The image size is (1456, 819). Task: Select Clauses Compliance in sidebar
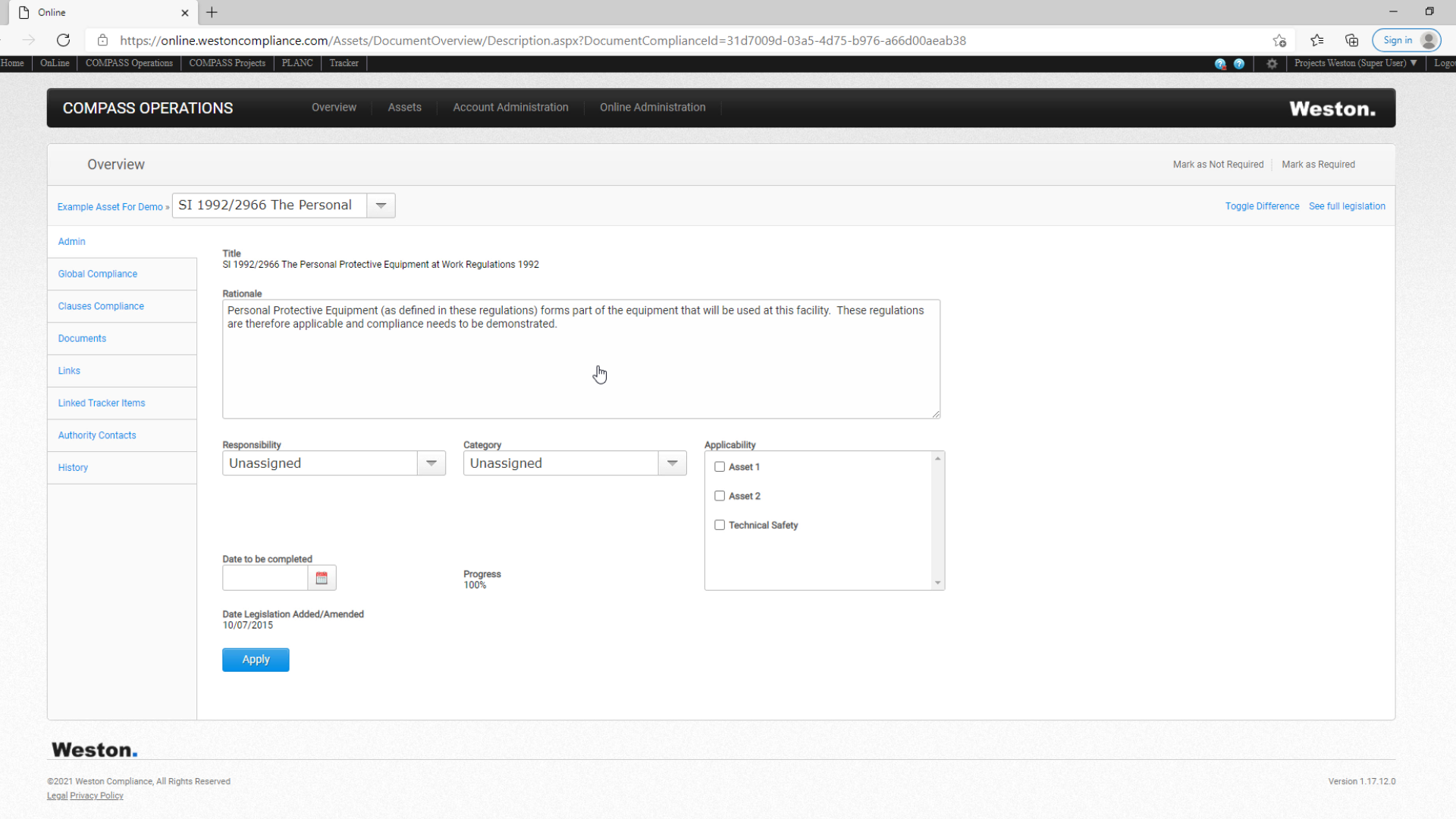(101, 306)
